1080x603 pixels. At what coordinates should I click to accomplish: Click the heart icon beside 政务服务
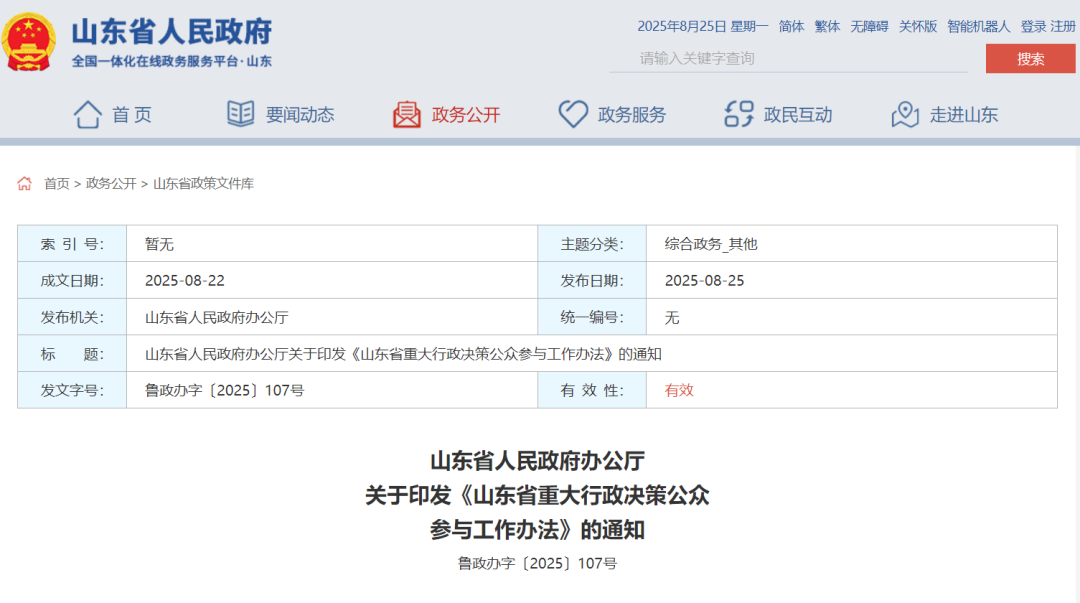coord(572,114)
